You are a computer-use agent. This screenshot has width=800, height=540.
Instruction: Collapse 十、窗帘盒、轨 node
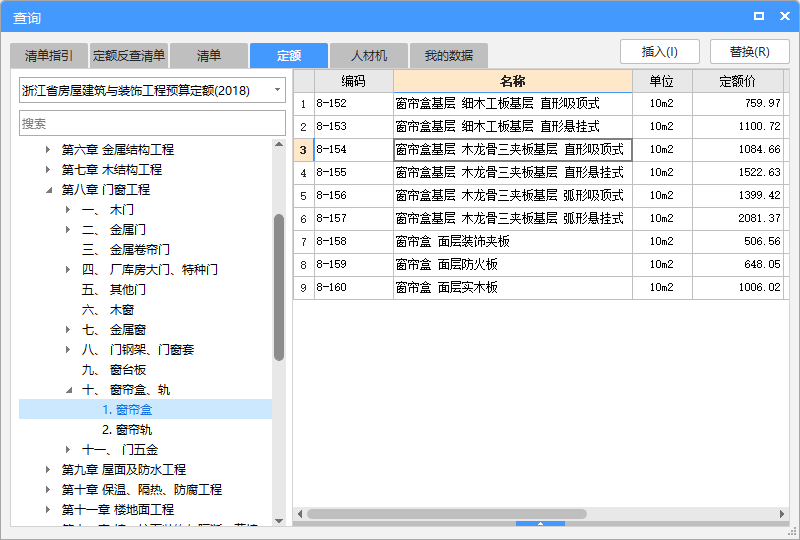tap(69, 390)
